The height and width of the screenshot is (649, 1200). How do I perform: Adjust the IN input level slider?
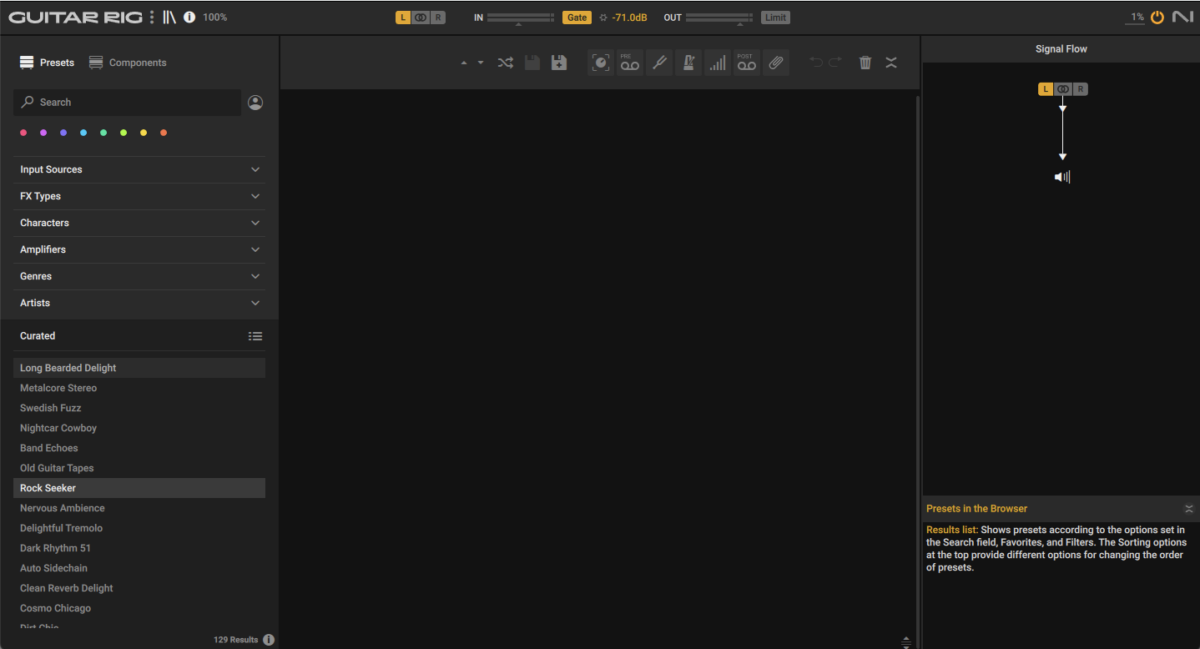tap(519, 18)
